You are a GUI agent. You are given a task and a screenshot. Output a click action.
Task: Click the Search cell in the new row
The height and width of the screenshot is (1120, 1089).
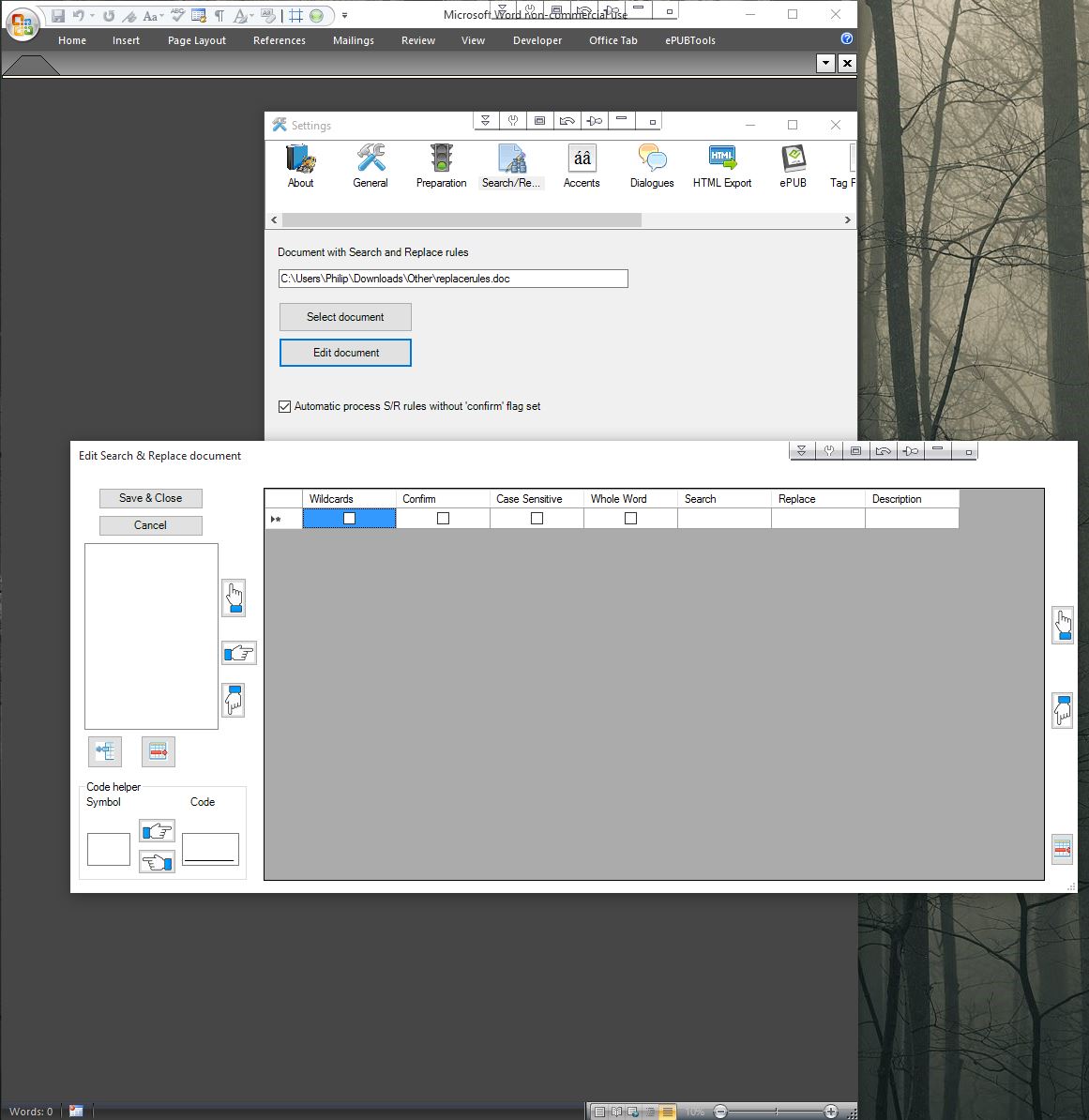(x=724, y=519)
